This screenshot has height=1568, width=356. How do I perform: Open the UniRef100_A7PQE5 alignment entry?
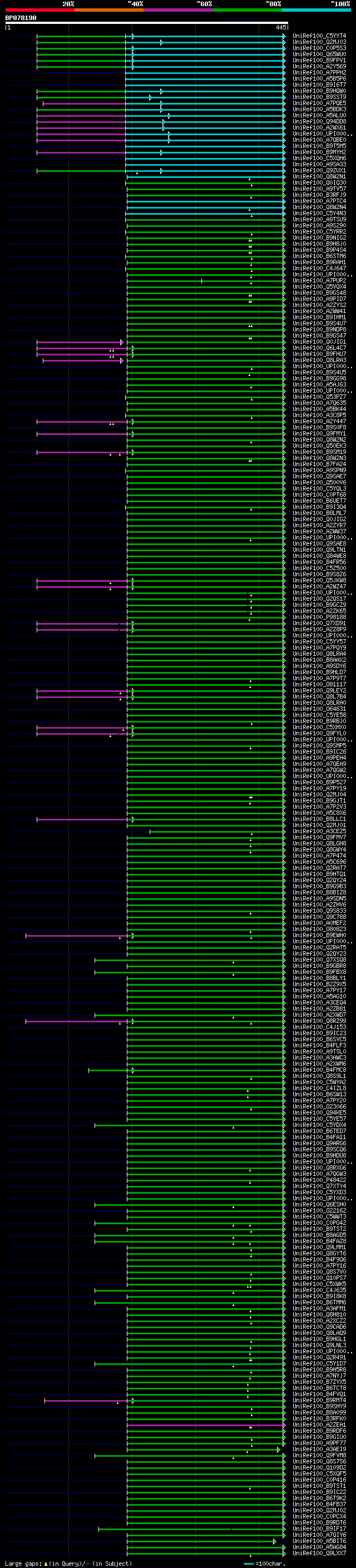[319, 103]
